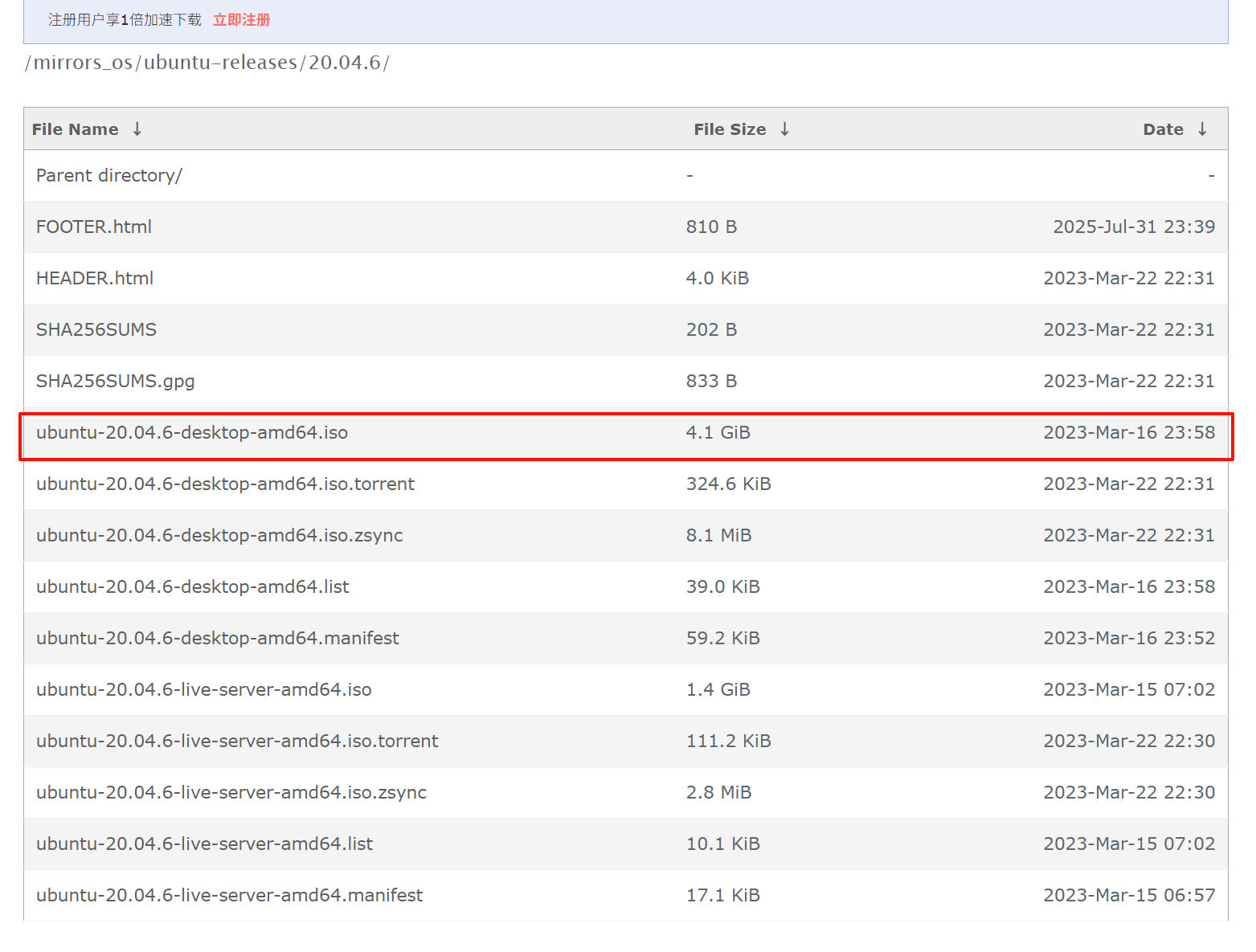This screenshot has height=952, width=1256.
Task: Click the 10.1 KiB size cell
Action: [723, 844]
